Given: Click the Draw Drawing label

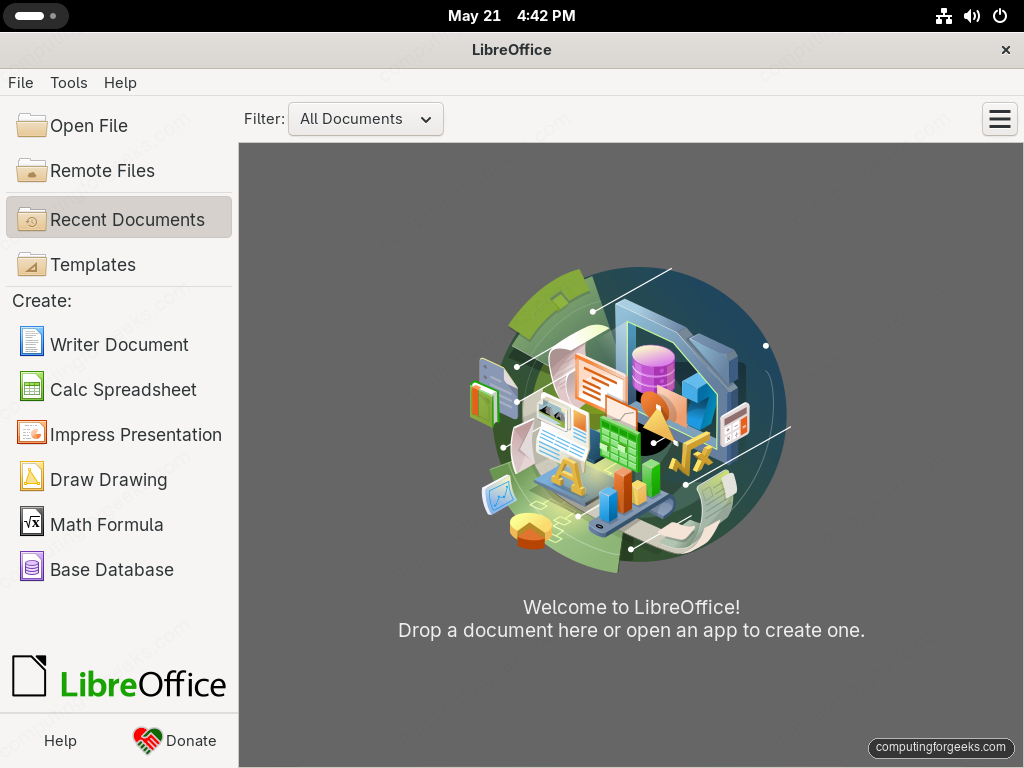Looking at the screenshot, I should tap(108, 479).
